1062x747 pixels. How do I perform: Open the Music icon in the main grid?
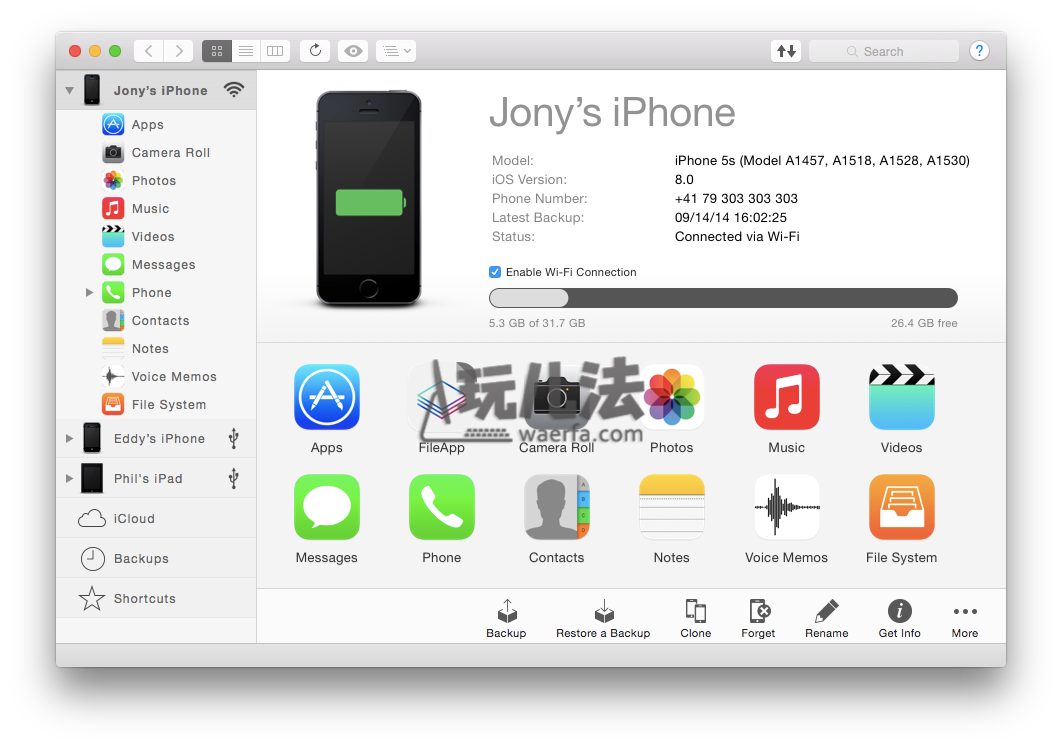786,397
